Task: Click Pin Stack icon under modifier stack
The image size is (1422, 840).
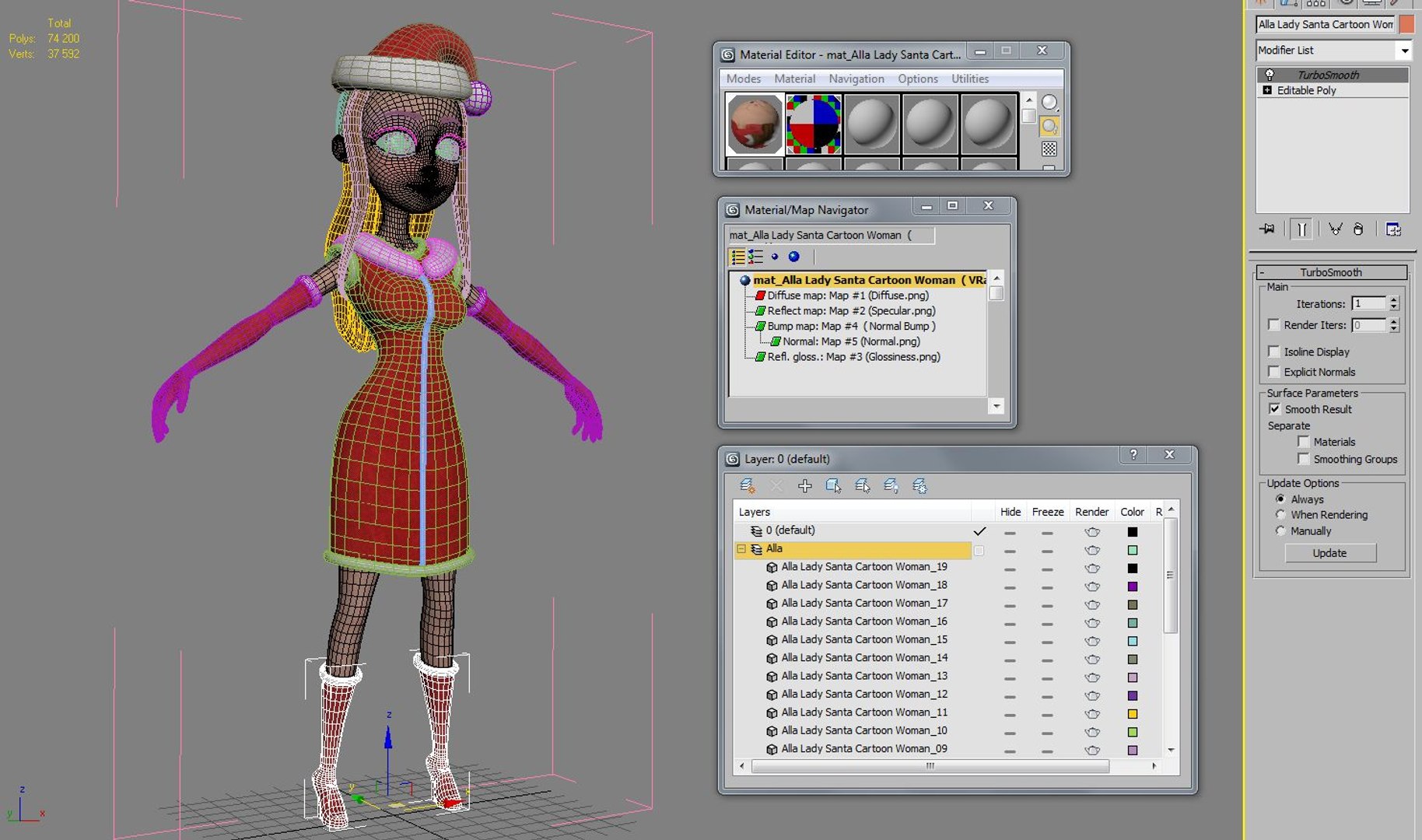Action: click(x=1267, y=229)
